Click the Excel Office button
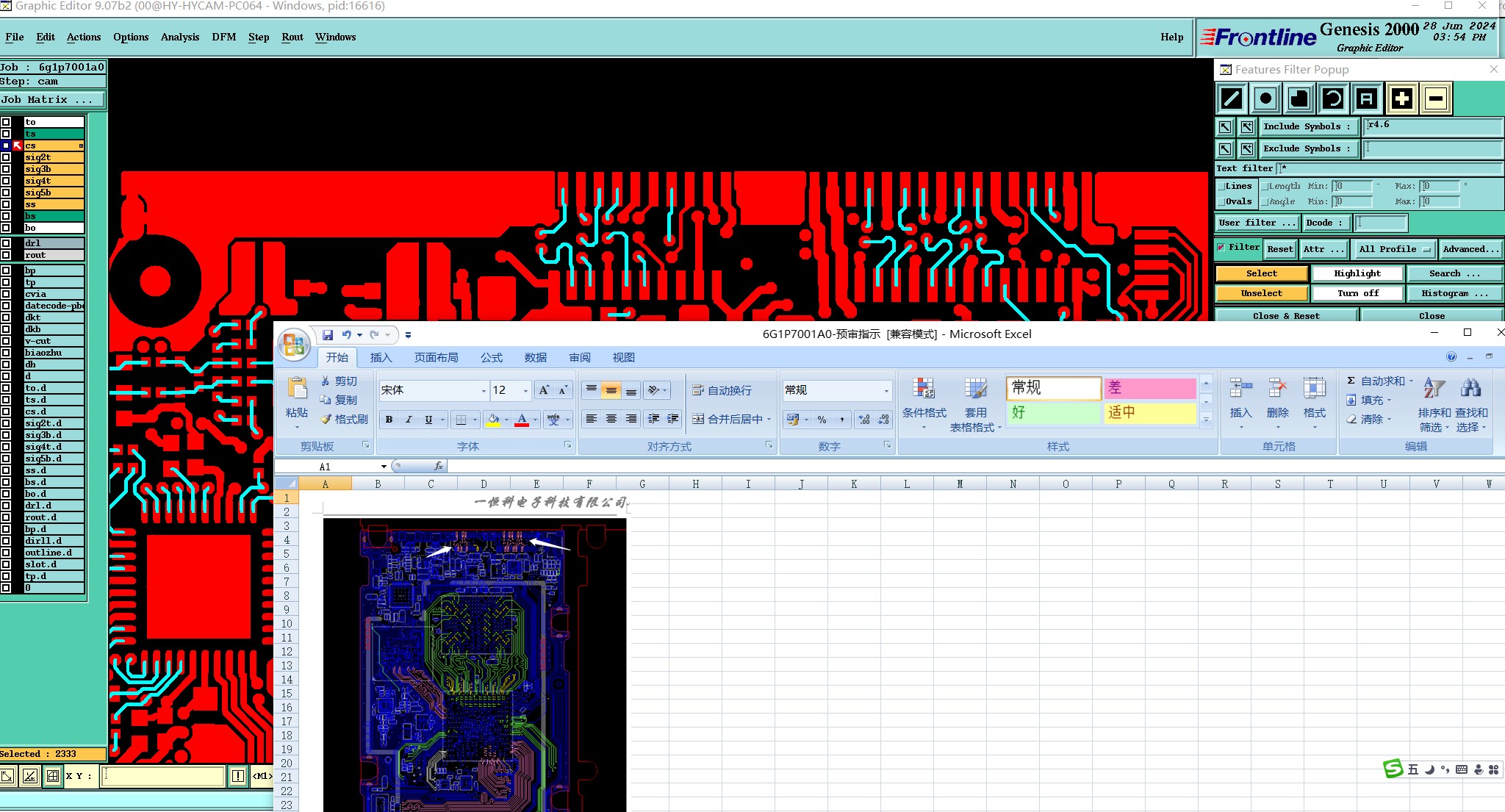Image resolution: width=1505 pixels, height=812 pixels. (294, 345)
